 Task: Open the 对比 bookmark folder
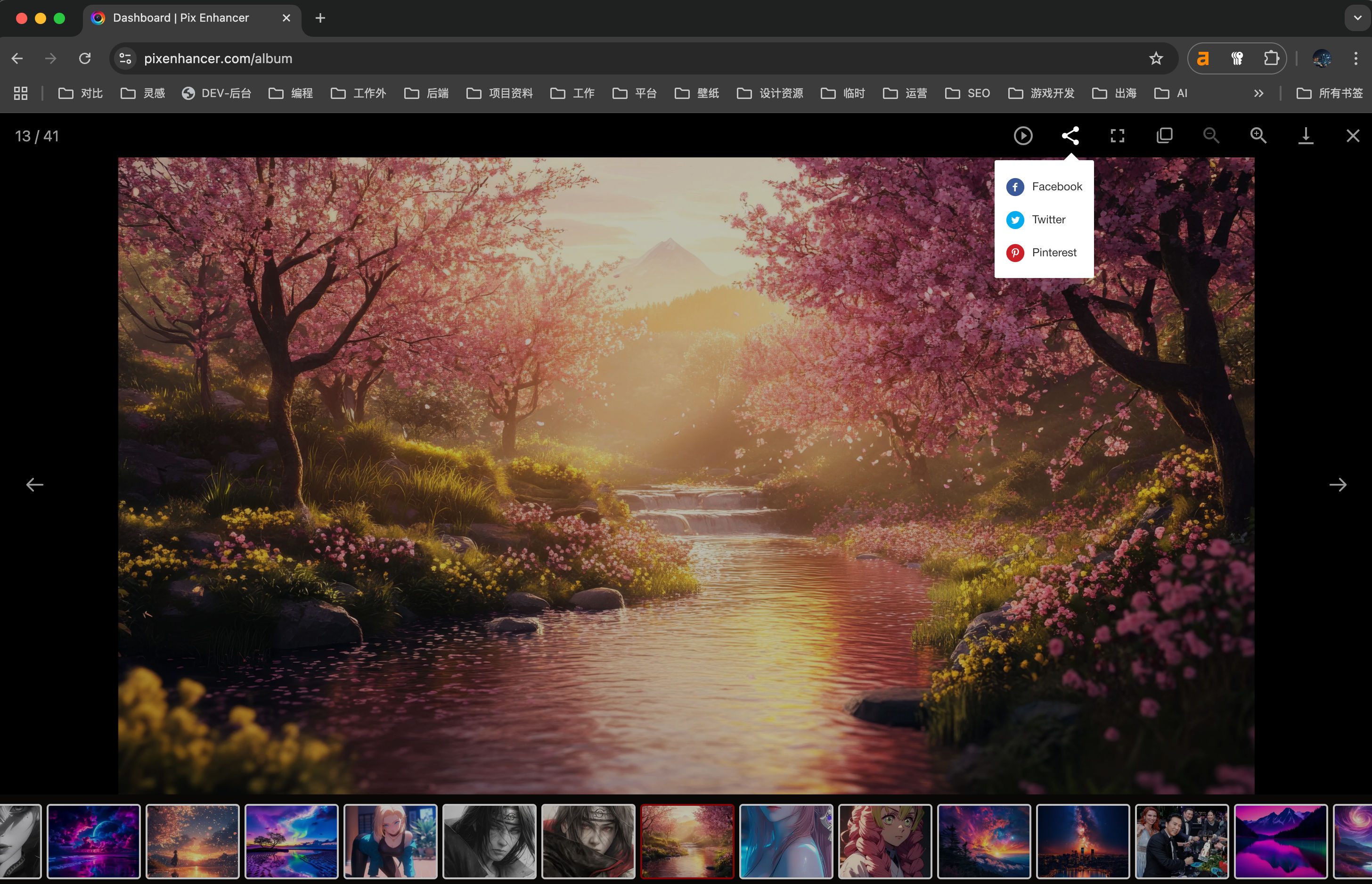(x=81, y=93)
